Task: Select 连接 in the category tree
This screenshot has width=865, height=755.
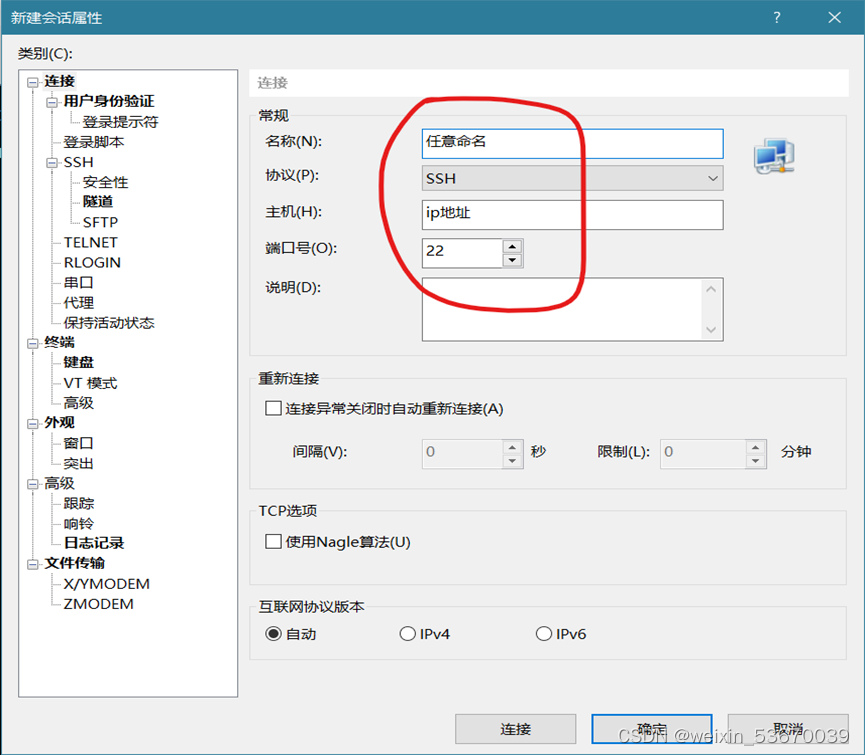Action: (60, 82)
